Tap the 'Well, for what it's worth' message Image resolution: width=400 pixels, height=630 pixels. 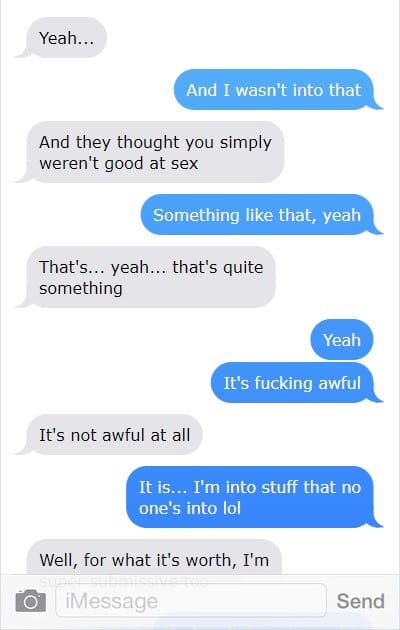154,559
